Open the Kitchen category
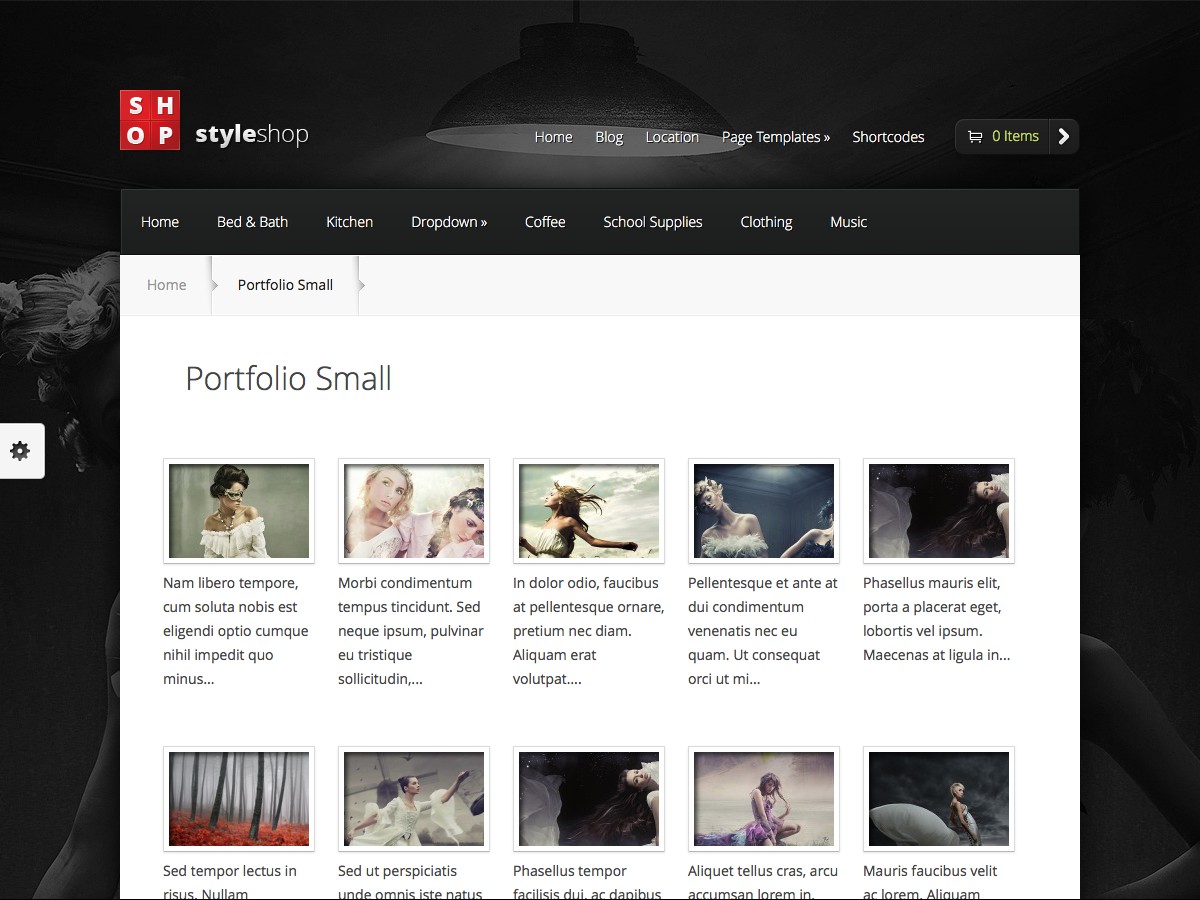The width and height of the screenshot is (1200, 900). [x=349, y=222]
